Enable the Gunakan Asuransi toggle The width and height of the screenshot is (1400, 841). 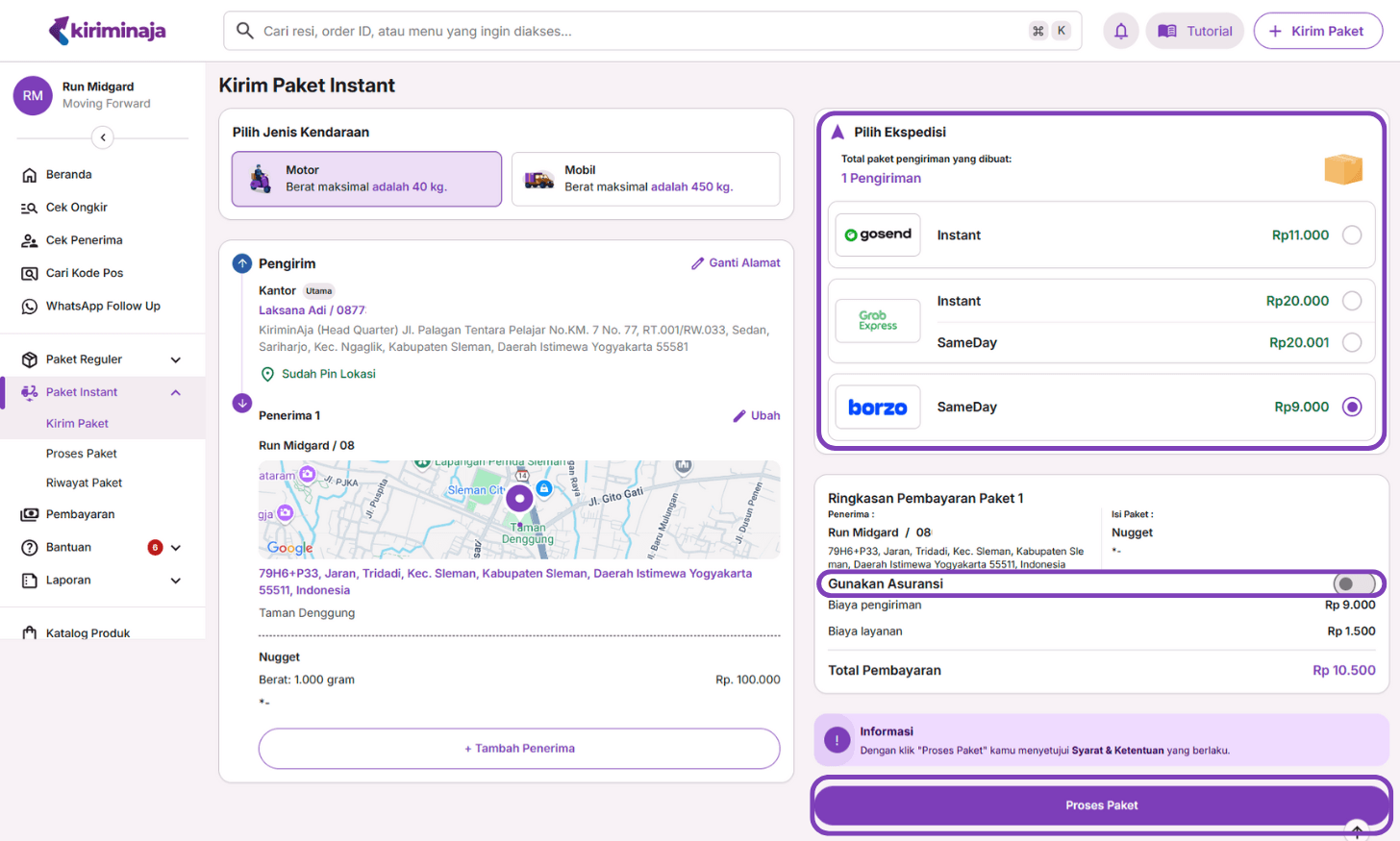coord(1353,583)
